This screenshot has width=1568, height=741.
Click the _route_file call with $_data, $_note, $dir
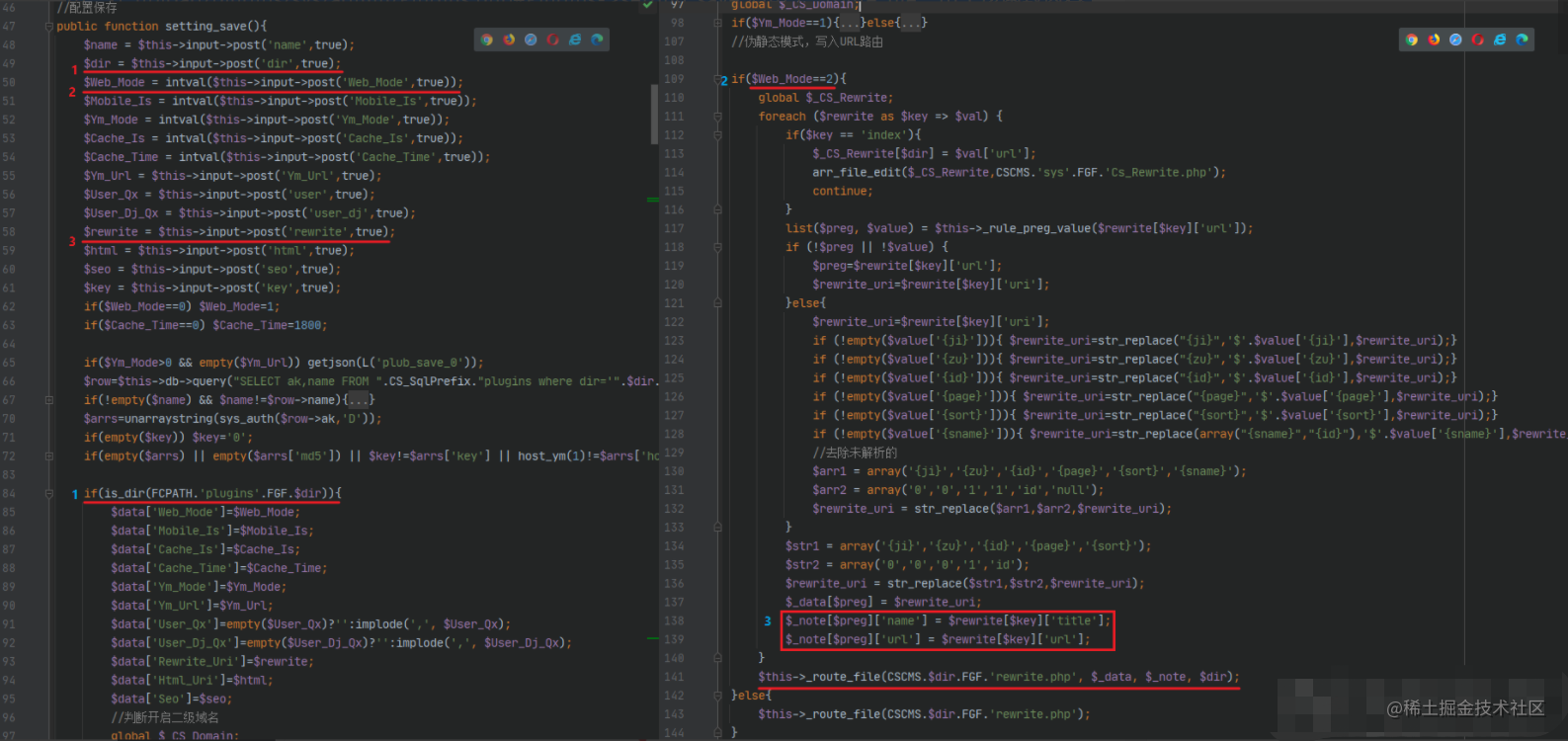tap(999, 678)
